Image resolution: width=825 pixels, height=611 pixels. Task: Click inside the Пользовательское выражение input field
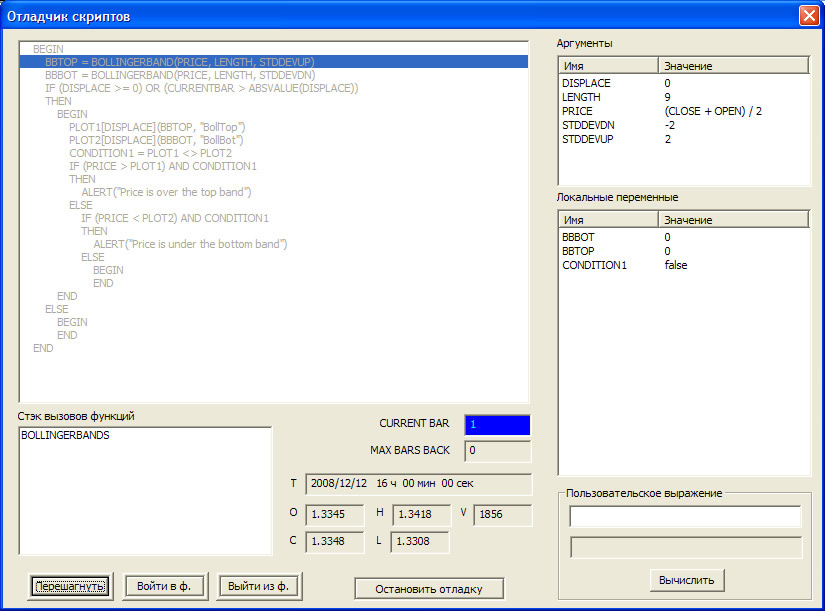point(686,517)
